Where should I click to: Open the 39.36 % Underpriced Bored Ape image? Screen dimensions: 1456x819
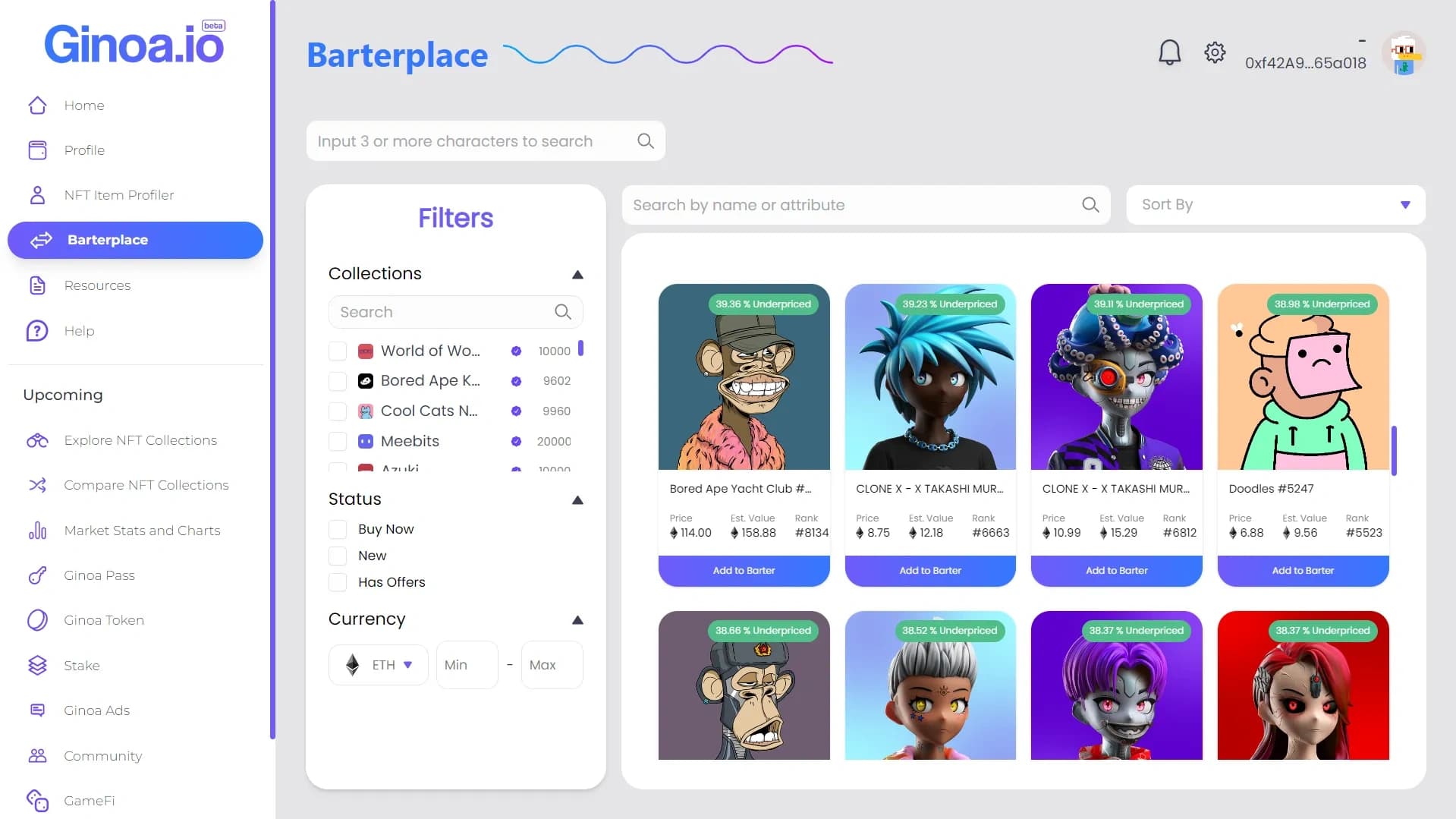(744, 377)
